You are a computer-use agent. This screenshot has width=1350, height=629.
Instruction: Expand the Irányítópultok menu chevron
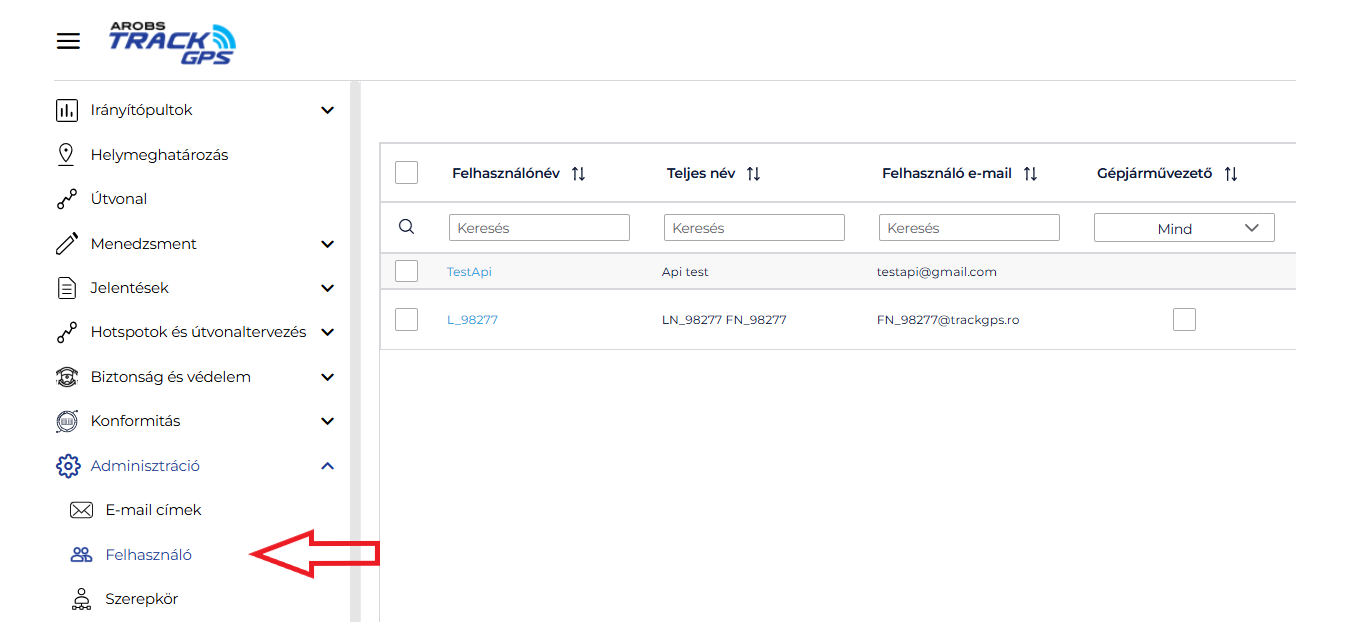(327, 110)
